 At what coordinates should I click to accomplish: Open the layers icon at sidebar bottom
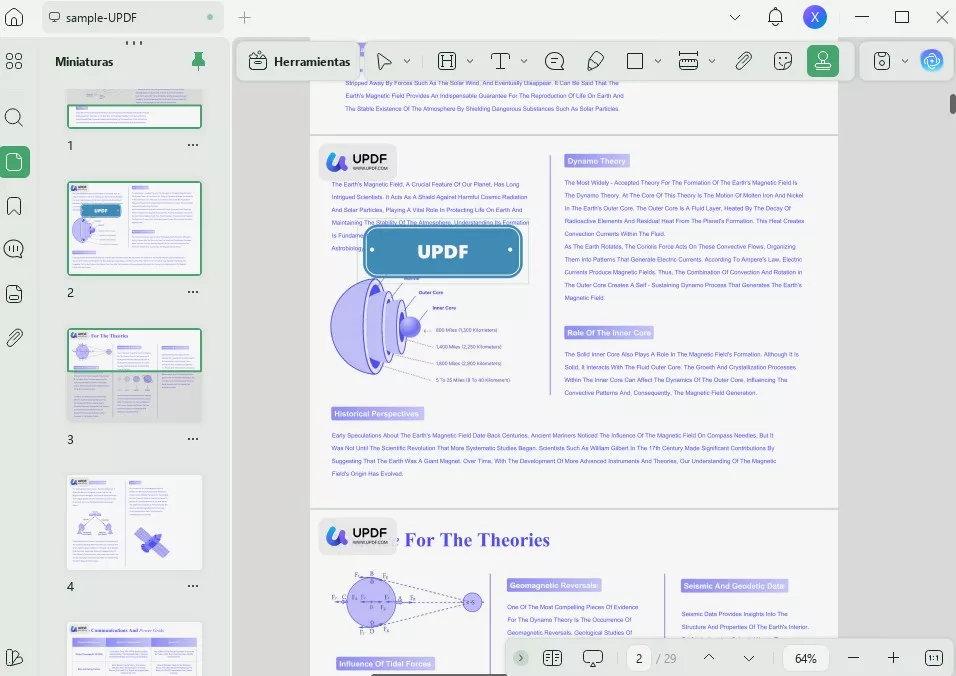coord(14,657)
